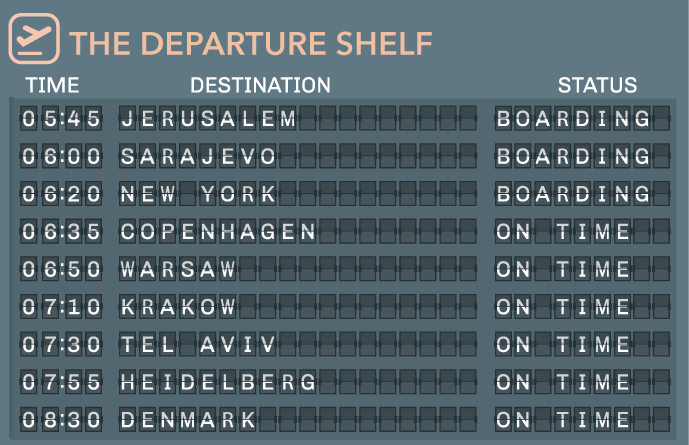Screen dimensions: 689x445
Task: Open the Tel Aviv destination
Action: (198, 344)
